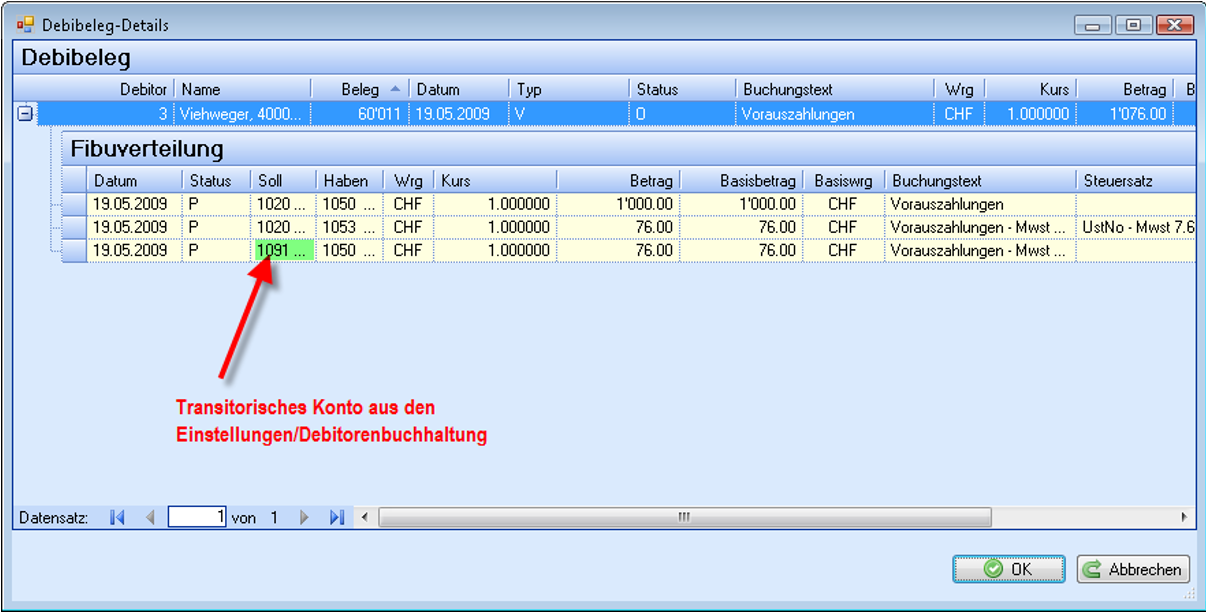Select the first Fibuverteilung row selector
This screenshot has height=614, width=1206.
(x=74, y=204)
